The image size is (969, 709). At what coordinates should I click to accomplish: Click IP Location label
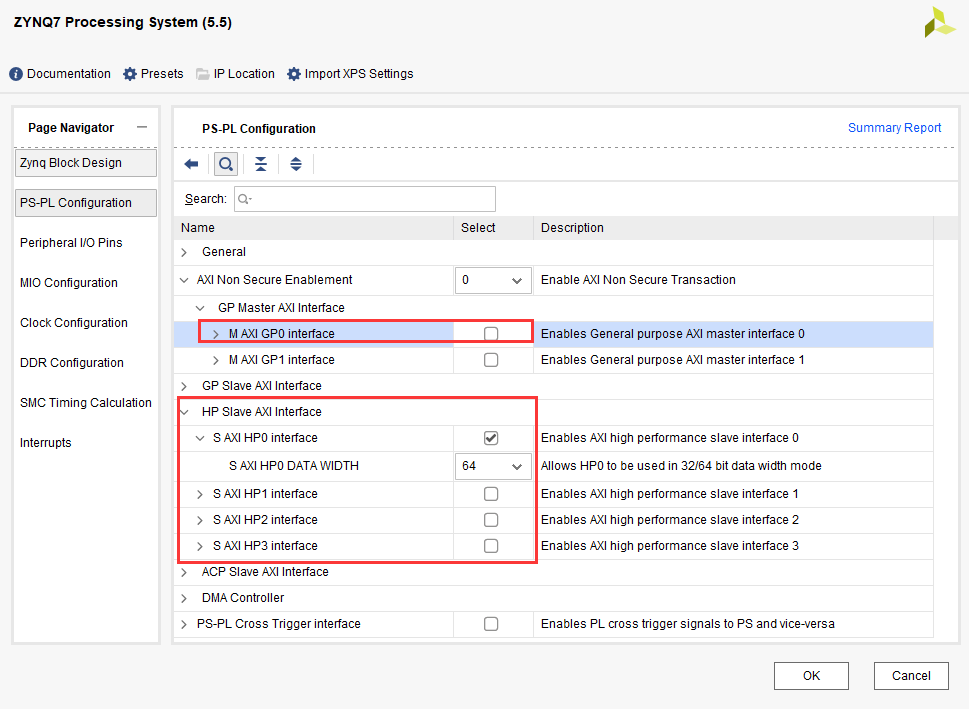[x=244, y=74]
